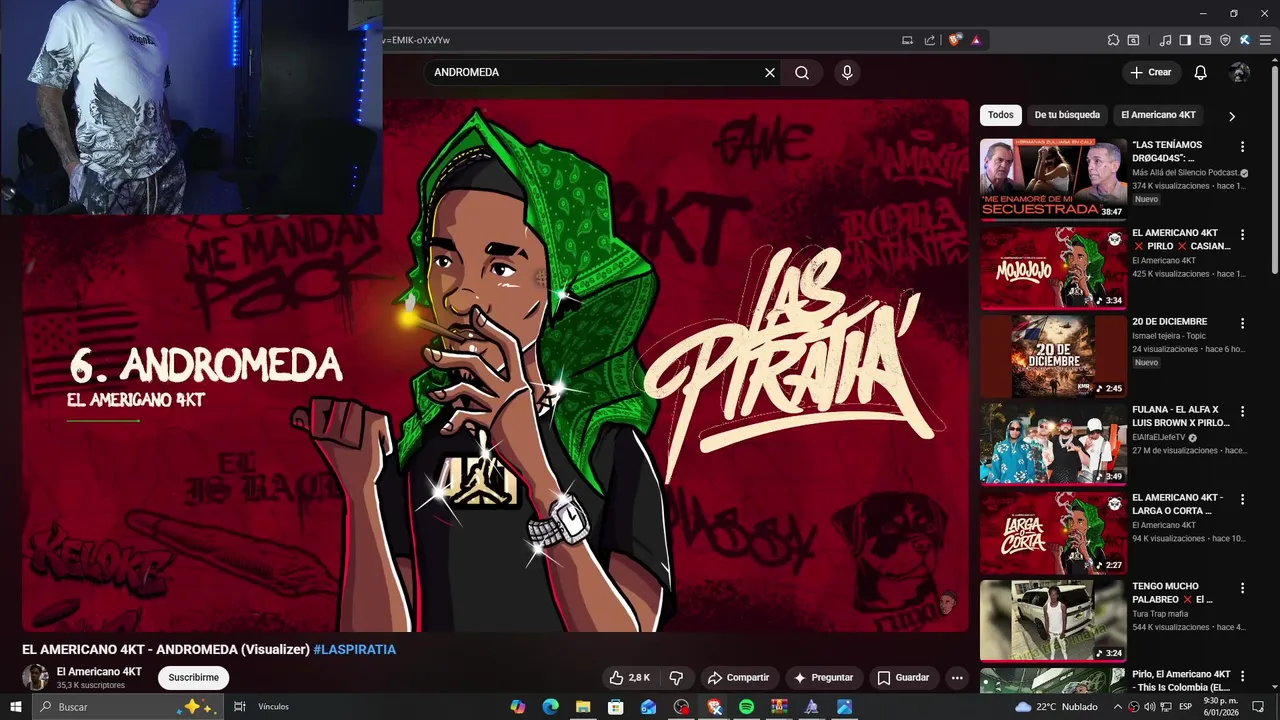
Task: Open Spotify from the taskbar
Action: [x=746, y=707]
